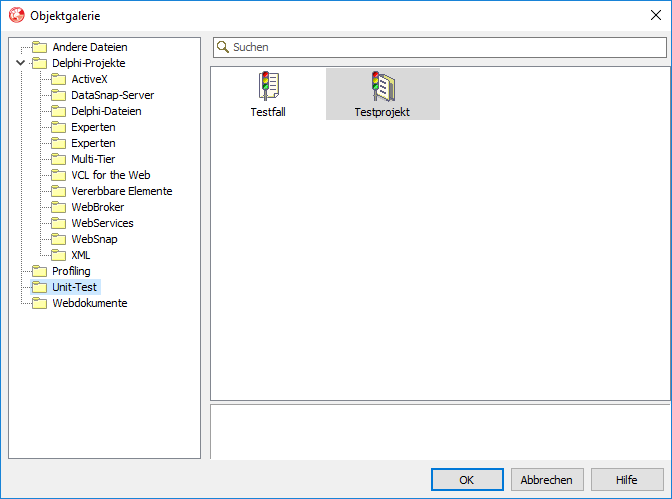The height and width of the screenshot is (499, 672).
Task: Open Hilfe via the help button
Action: point(627,480)
